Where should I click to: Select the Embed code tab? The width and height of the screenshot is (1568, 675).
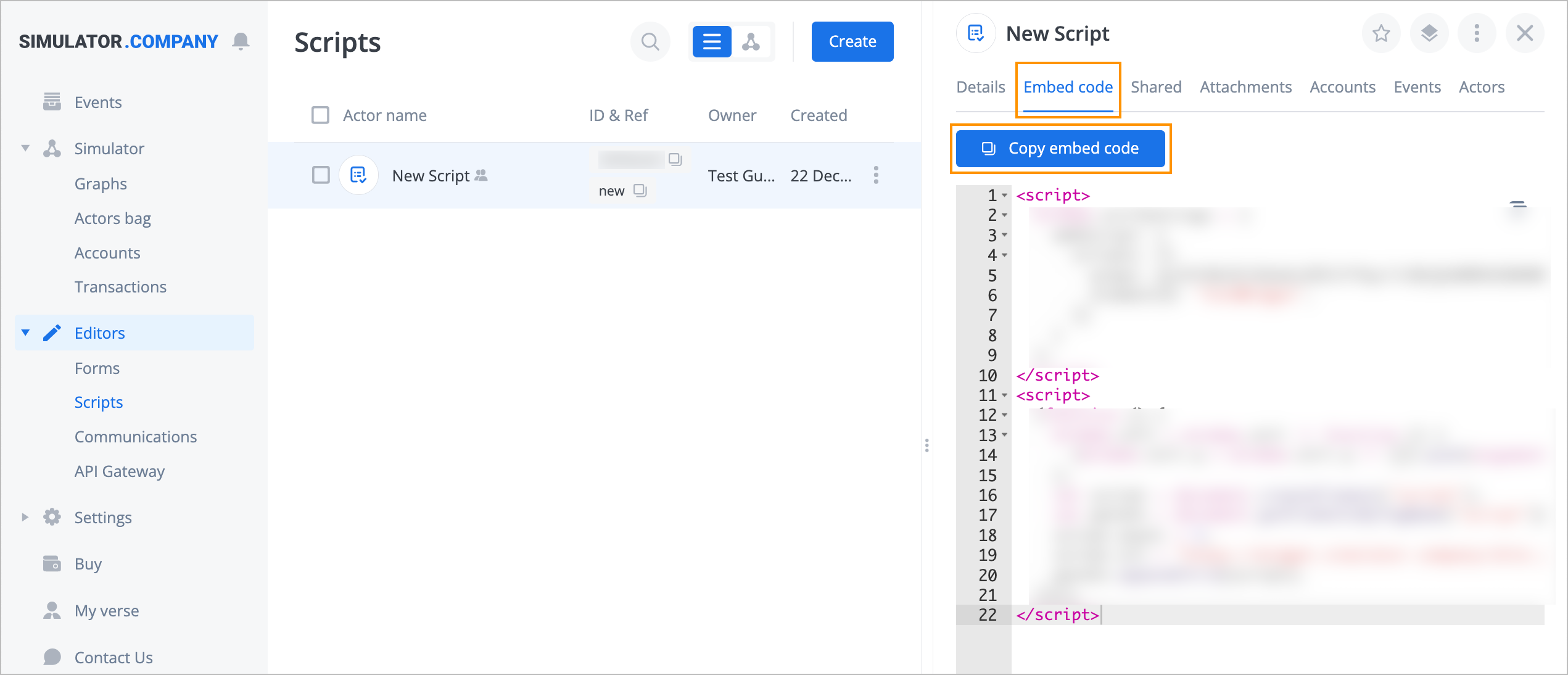tap(1068, 87)
